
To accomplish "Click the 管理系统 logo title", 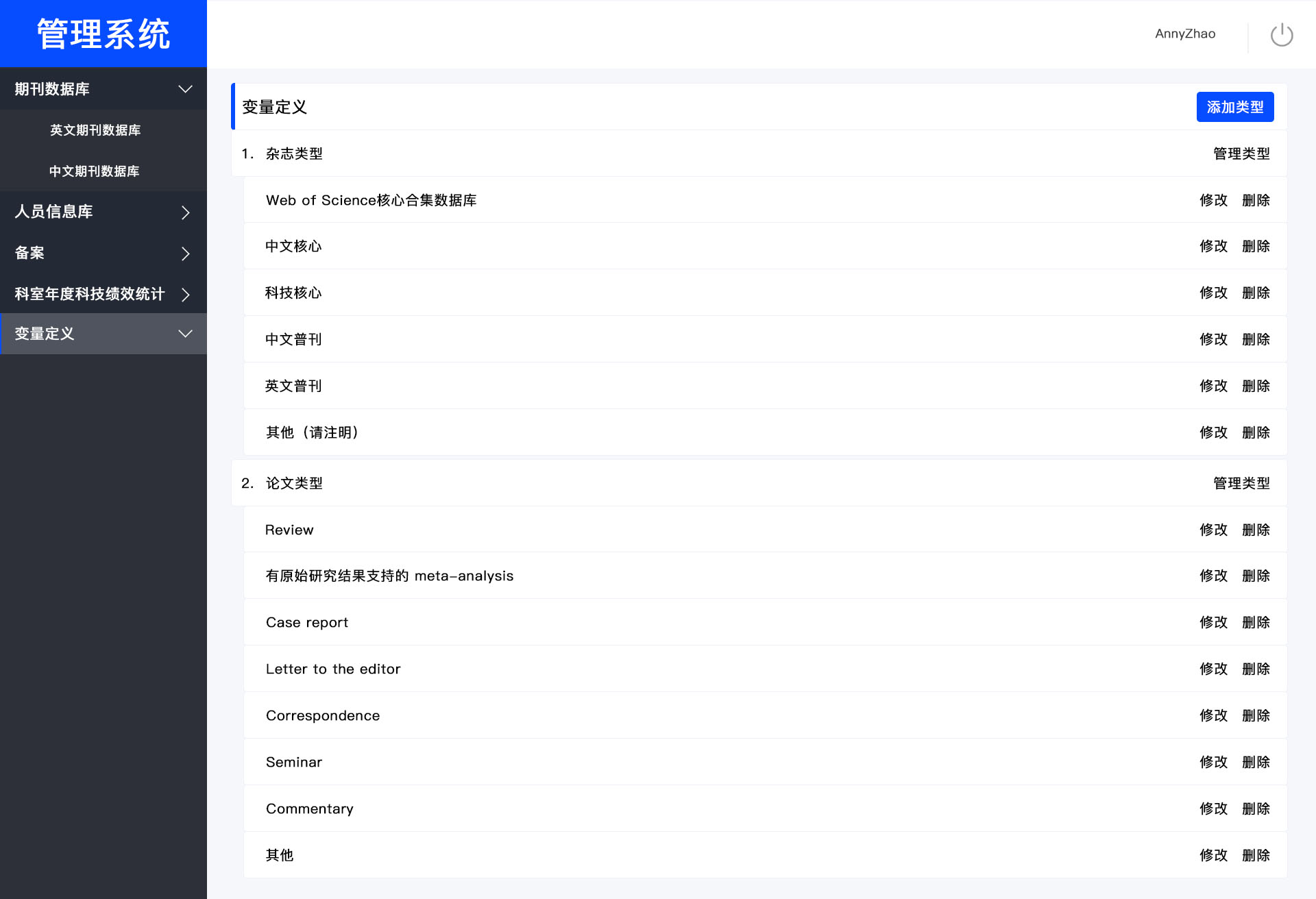I will point(103,34).
